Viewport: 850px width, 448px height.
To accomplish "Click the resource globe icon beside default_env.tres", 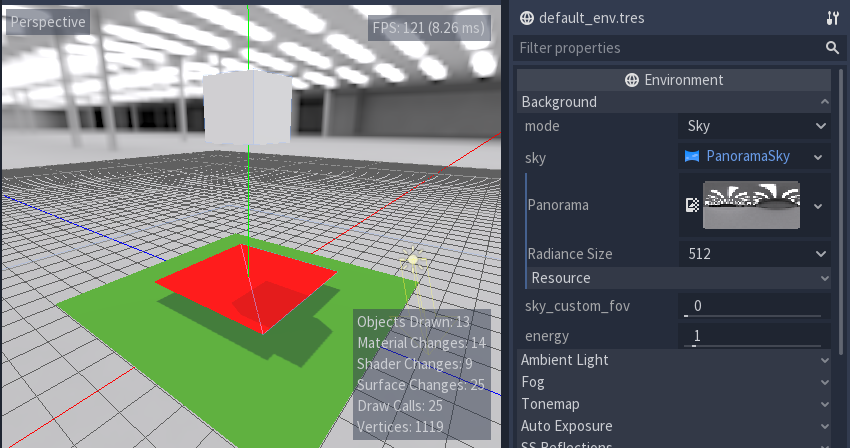I will pos(526,18).
